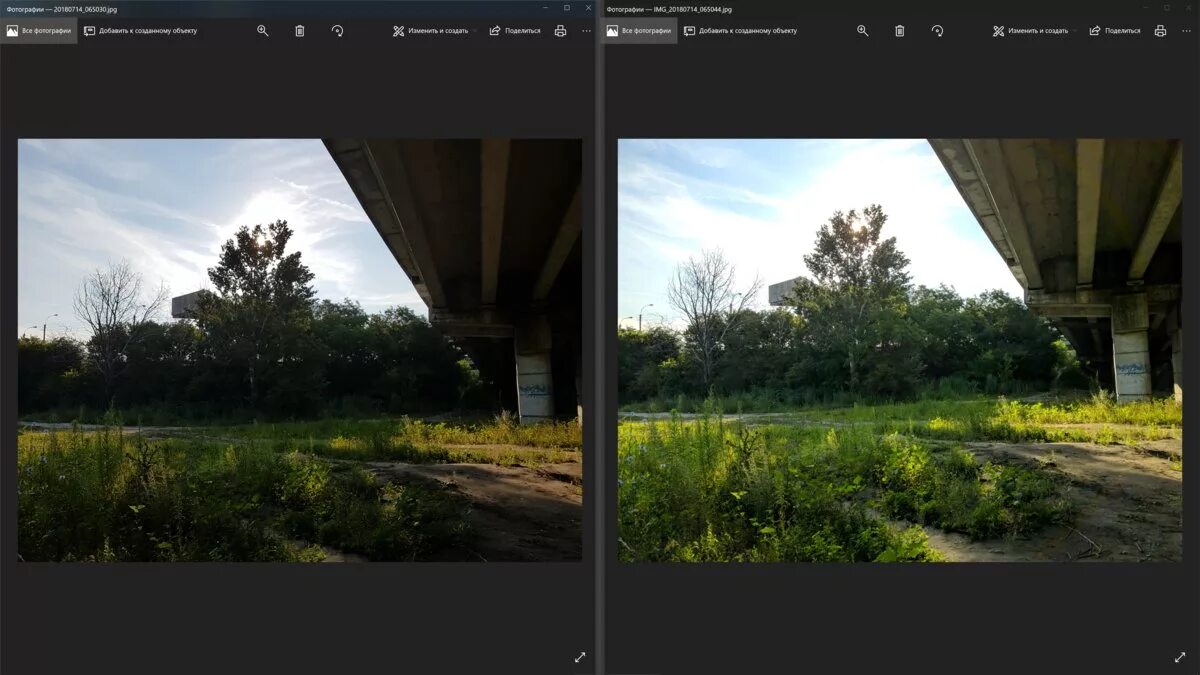Viewport: 1200px width, 675px height.
Task: Maximize the left Photos window
Action: [567, 8]
